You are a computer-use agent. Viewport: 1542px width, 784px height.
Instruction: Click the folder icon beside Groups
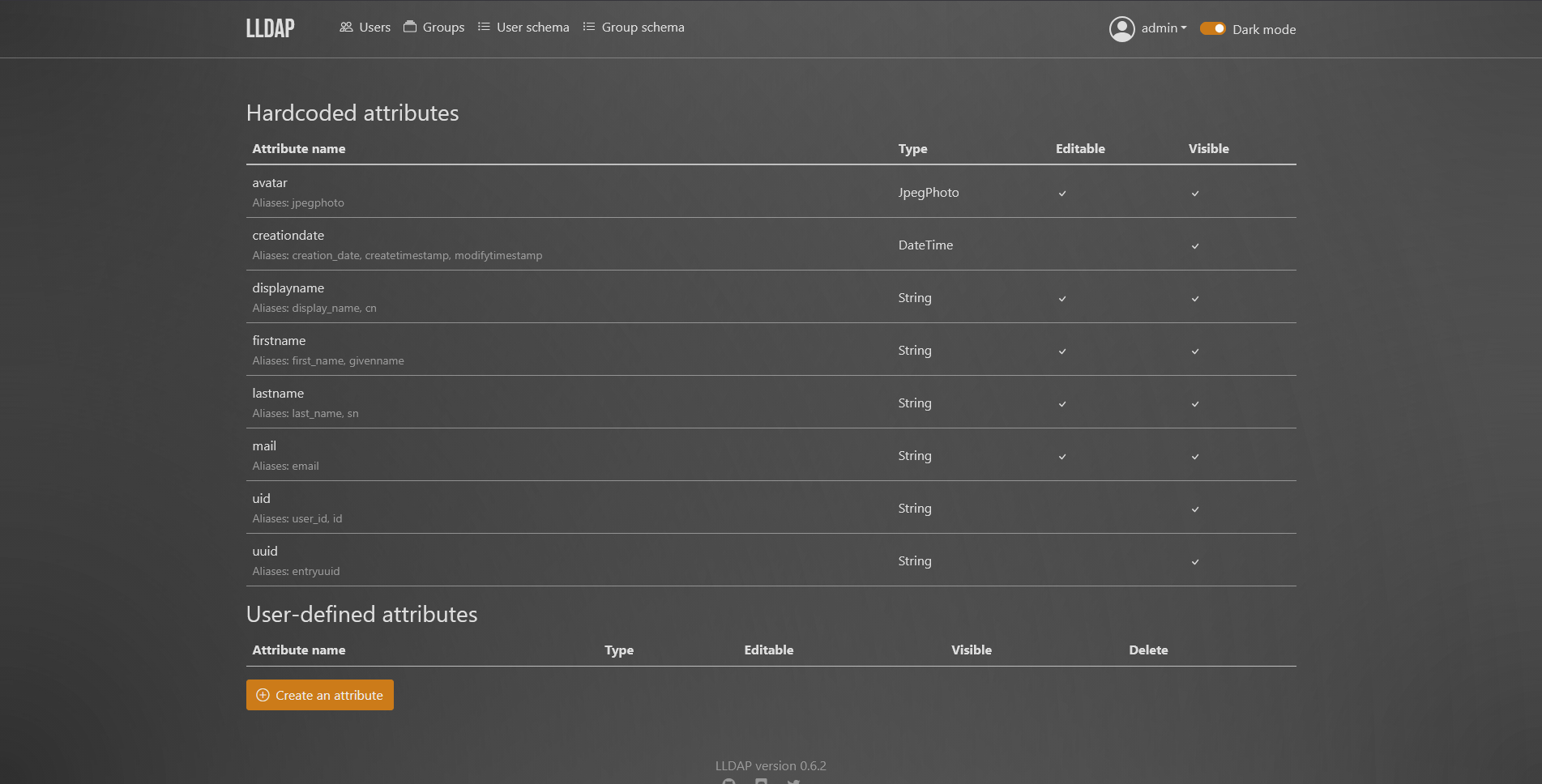(x=410, y=27)
